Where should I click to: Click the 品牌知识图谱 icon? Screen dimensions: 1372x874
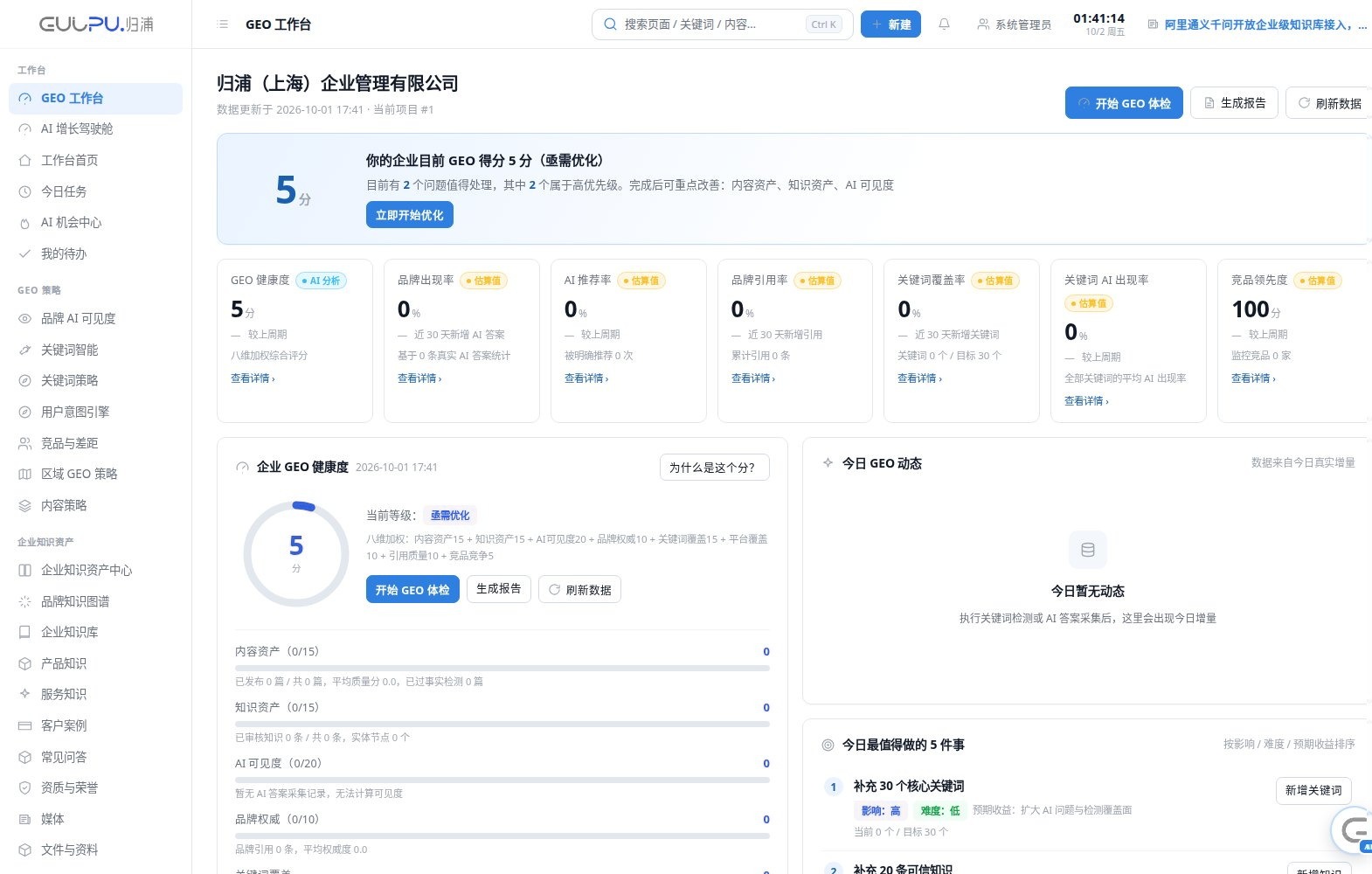tap(24, 601)
